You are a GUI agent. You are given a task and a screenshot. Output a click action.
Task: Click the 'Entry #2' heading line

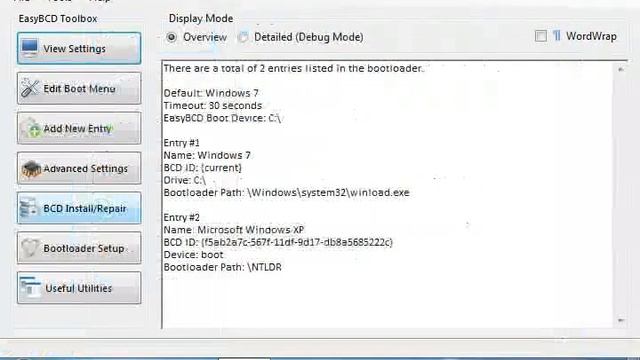coord(182,218)
